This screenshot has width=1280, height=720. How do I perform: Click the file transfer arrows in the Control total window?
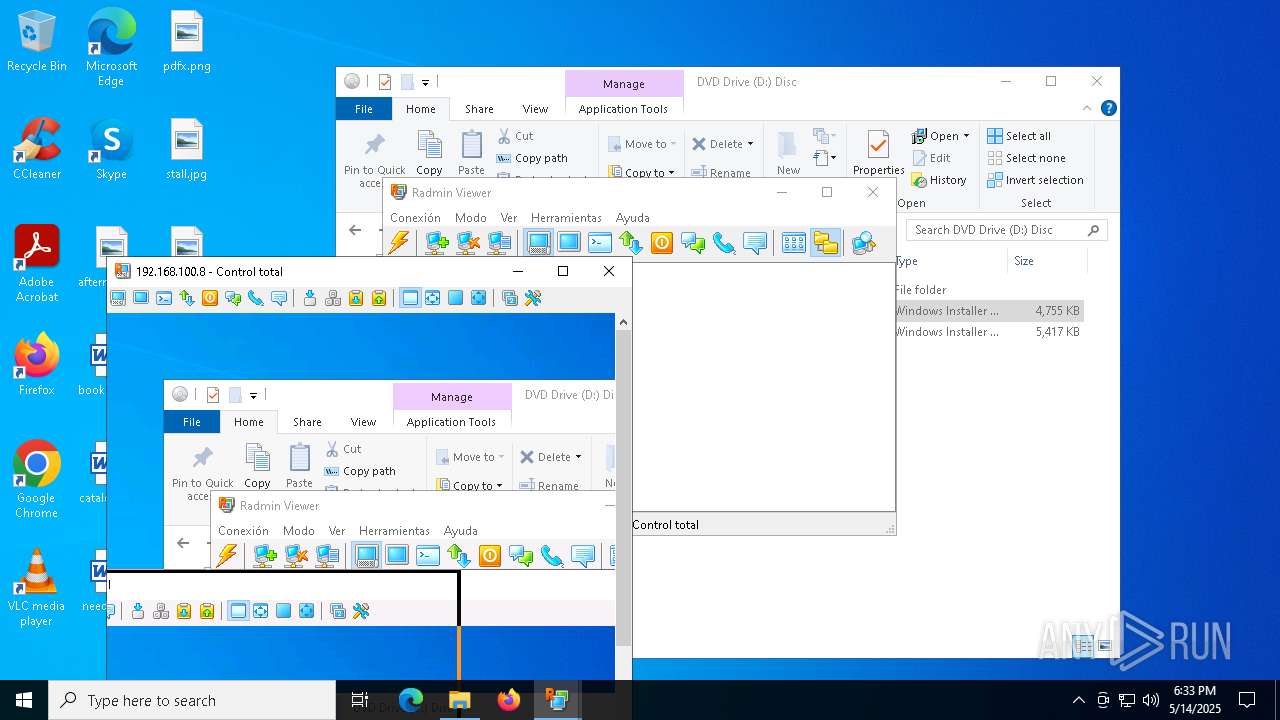tap(187, 298)
